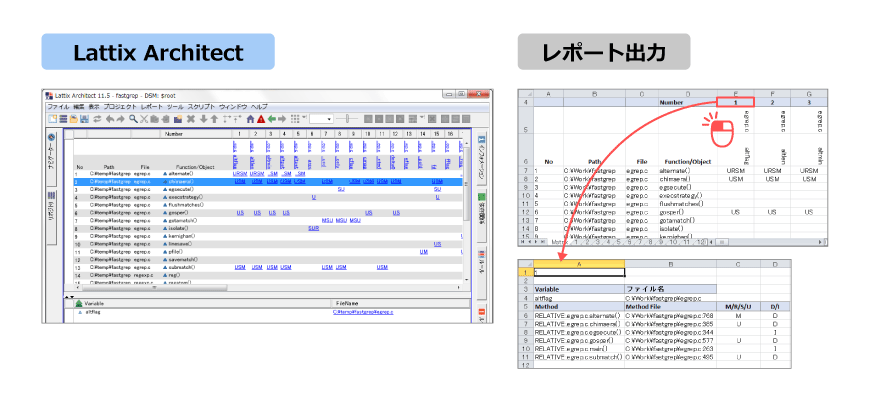Open the ヘルプ menu

[x=259, y=107]
